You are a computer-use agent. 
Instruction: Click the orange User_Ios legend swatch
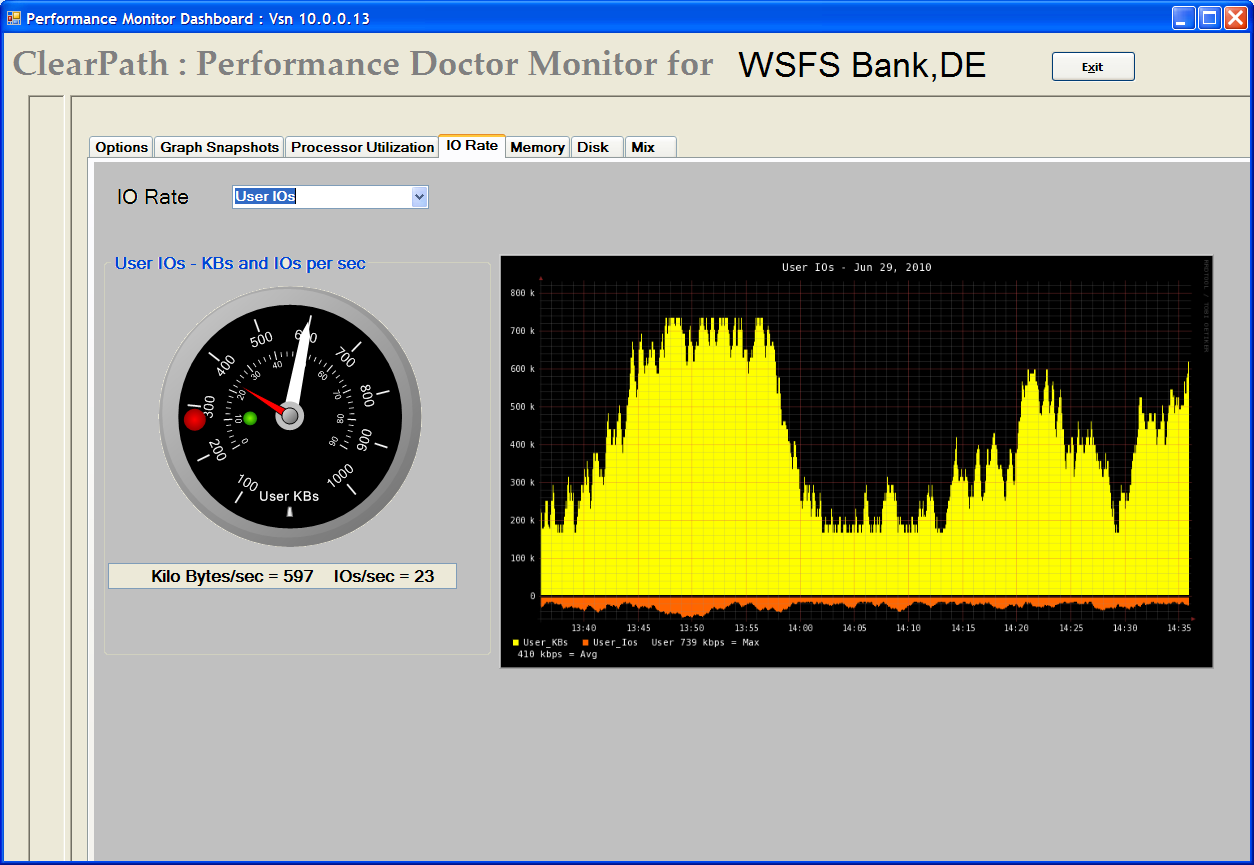[586, 643]
